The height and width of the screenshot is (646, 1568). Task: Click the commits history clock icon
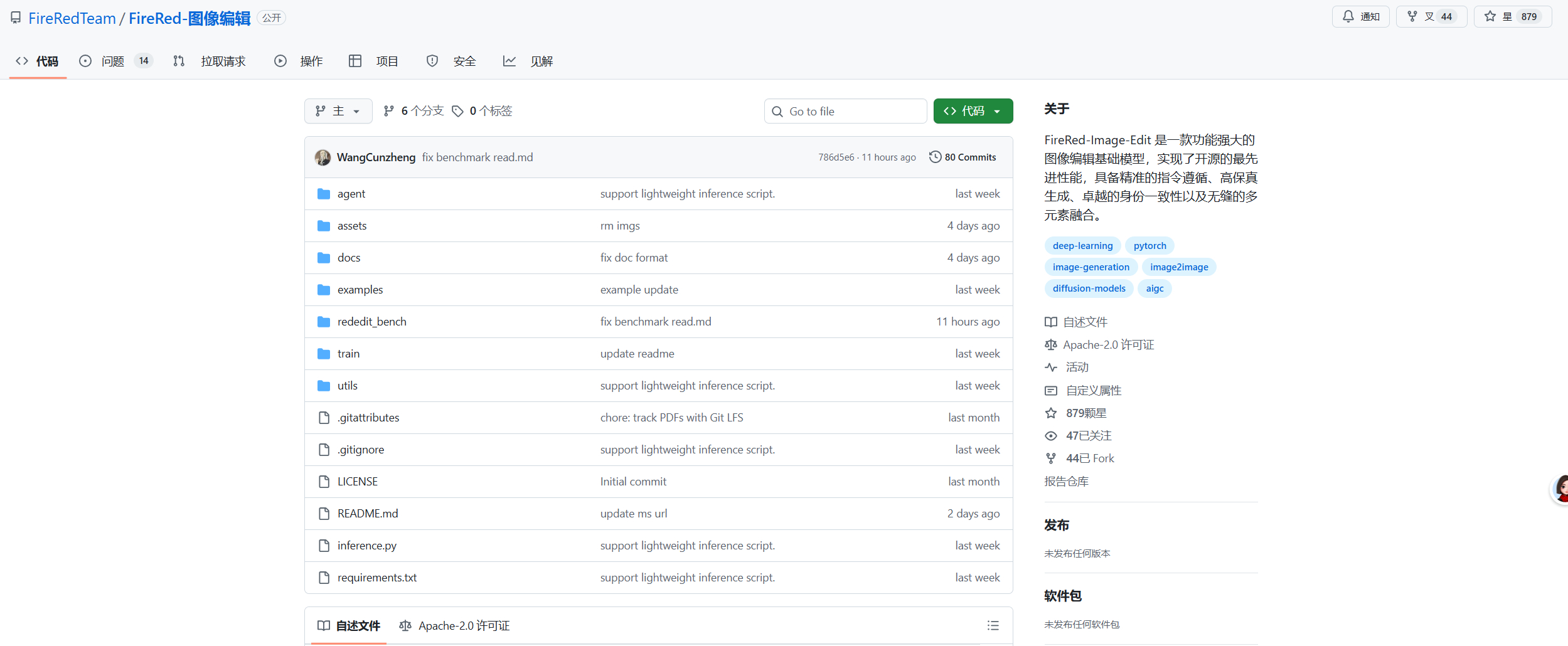point(935,157)
